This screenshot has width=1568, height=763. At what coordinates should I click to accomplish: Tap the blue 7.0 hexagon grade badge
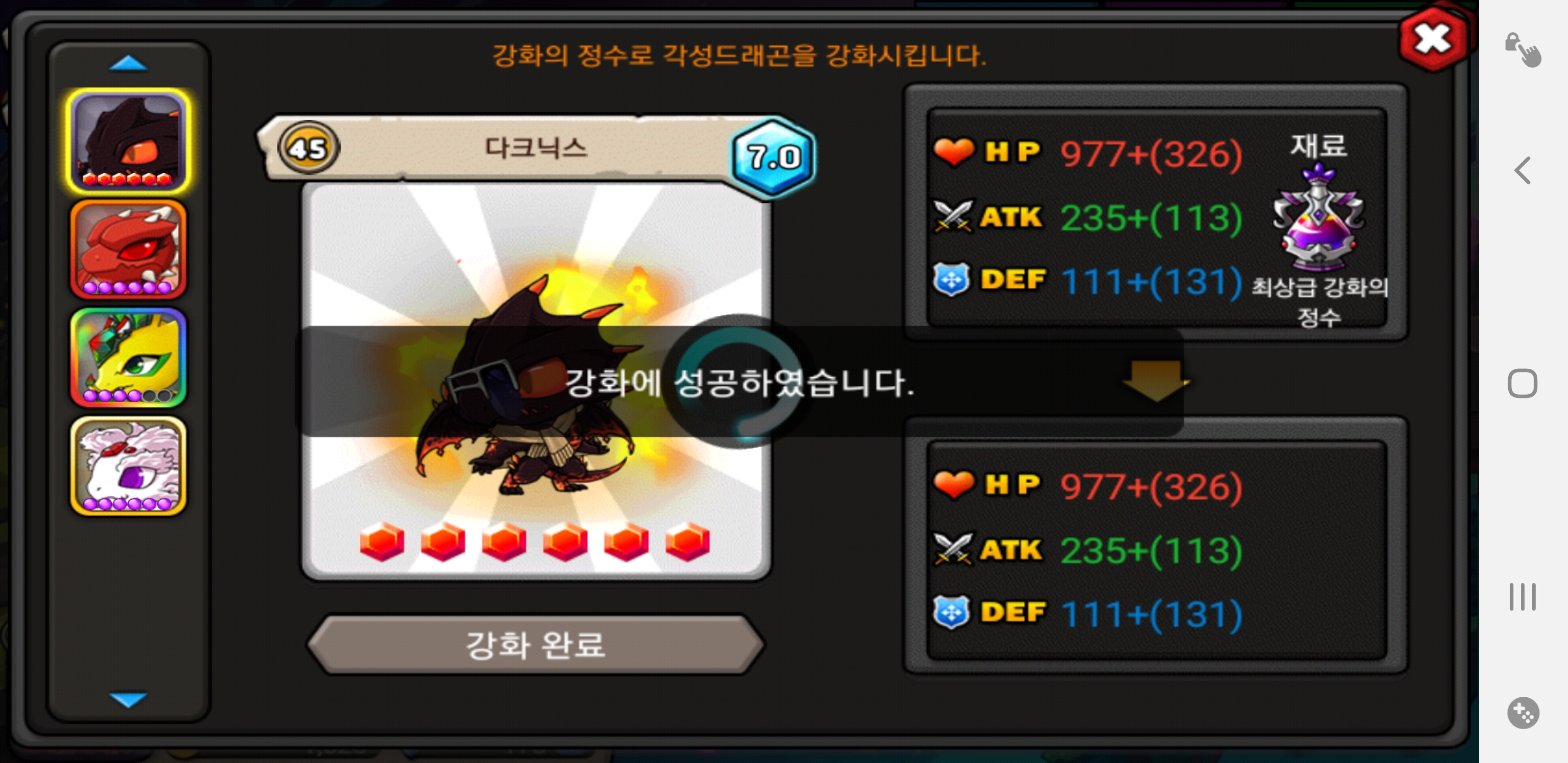point(773,156)
